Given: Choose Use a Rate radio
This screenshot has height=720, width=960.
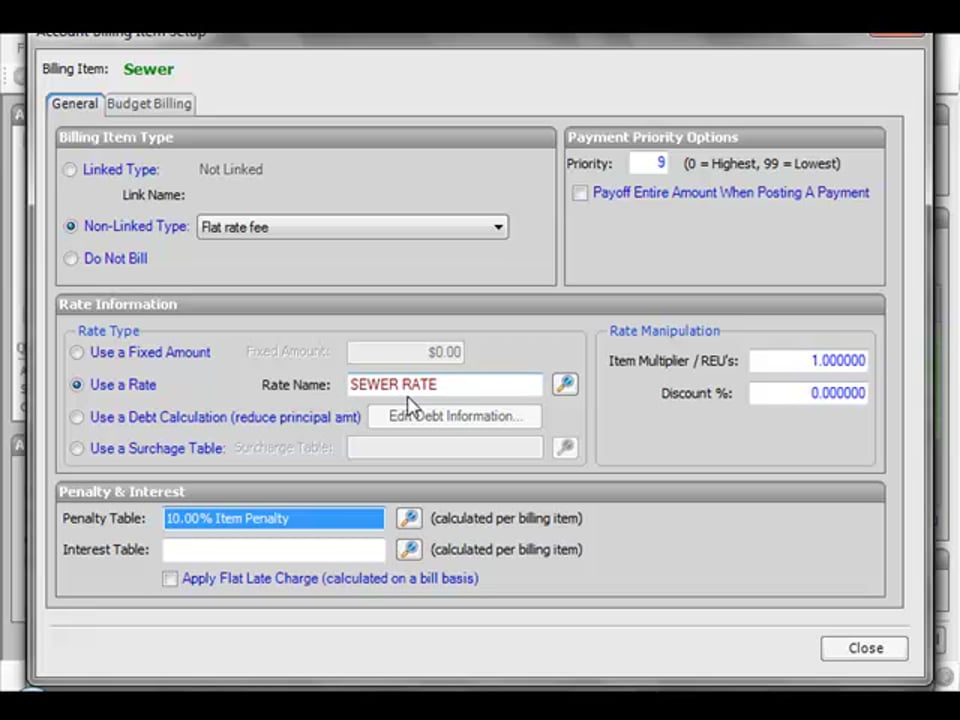Looking at the screenshot, I should pyautogui.click(x=77, y=385).
